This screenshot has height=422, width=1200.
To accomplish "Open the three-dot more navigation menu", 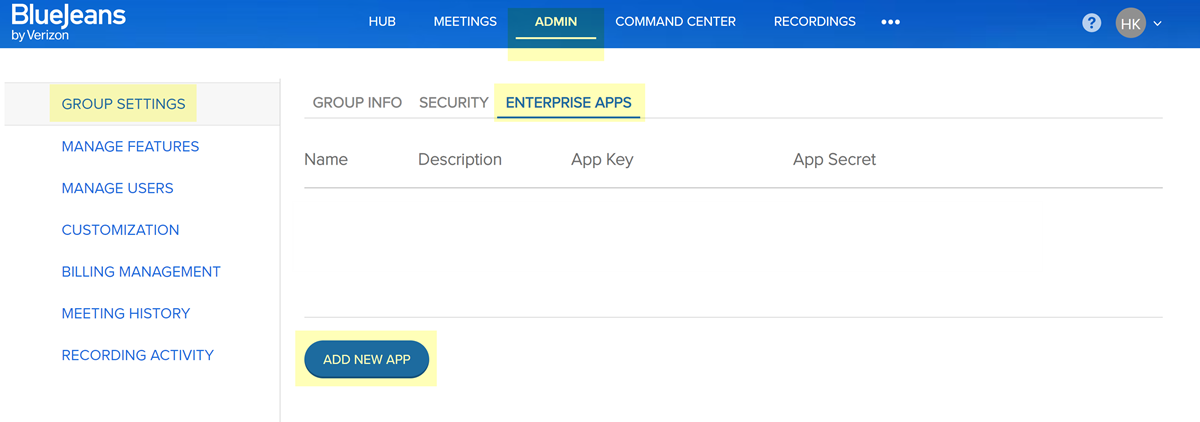I will [890, 22].
